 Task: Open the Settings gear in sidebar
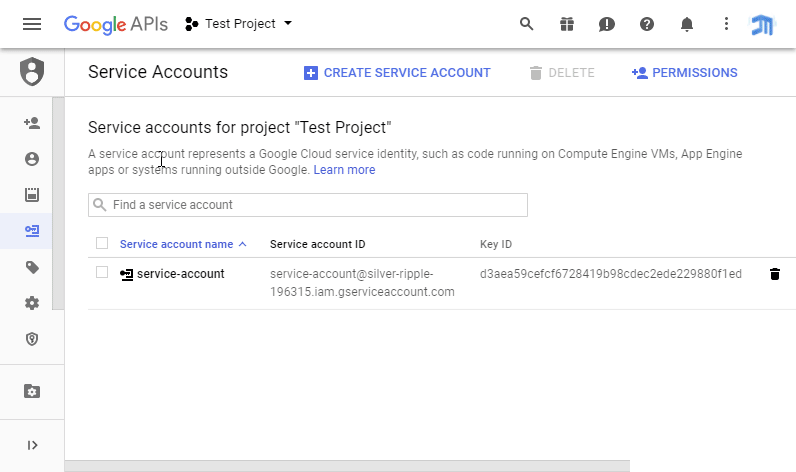coord(32,303)
